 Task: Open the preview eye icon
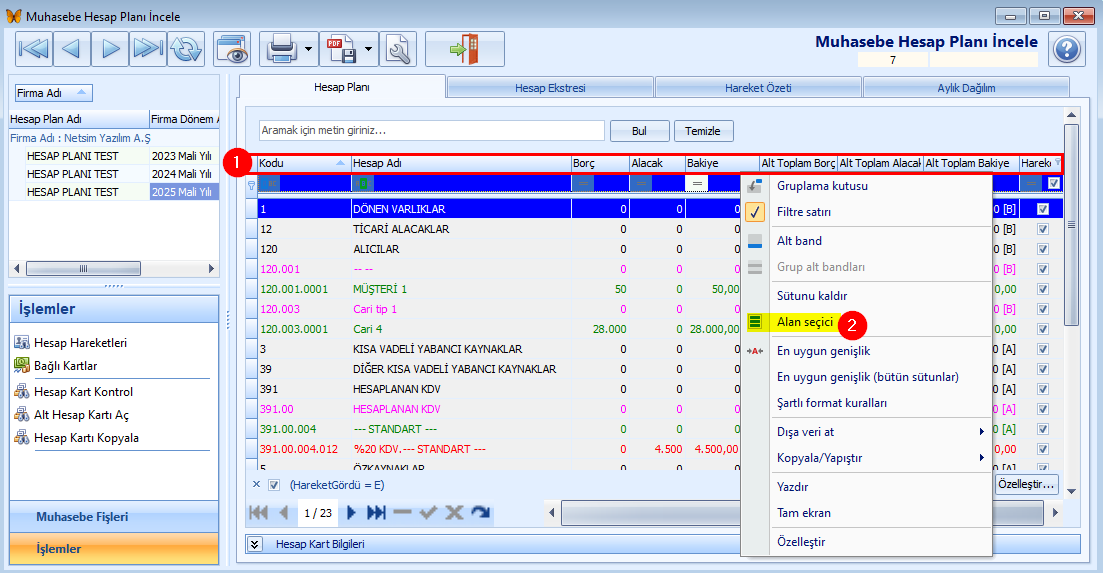click(x=231, y=48)
